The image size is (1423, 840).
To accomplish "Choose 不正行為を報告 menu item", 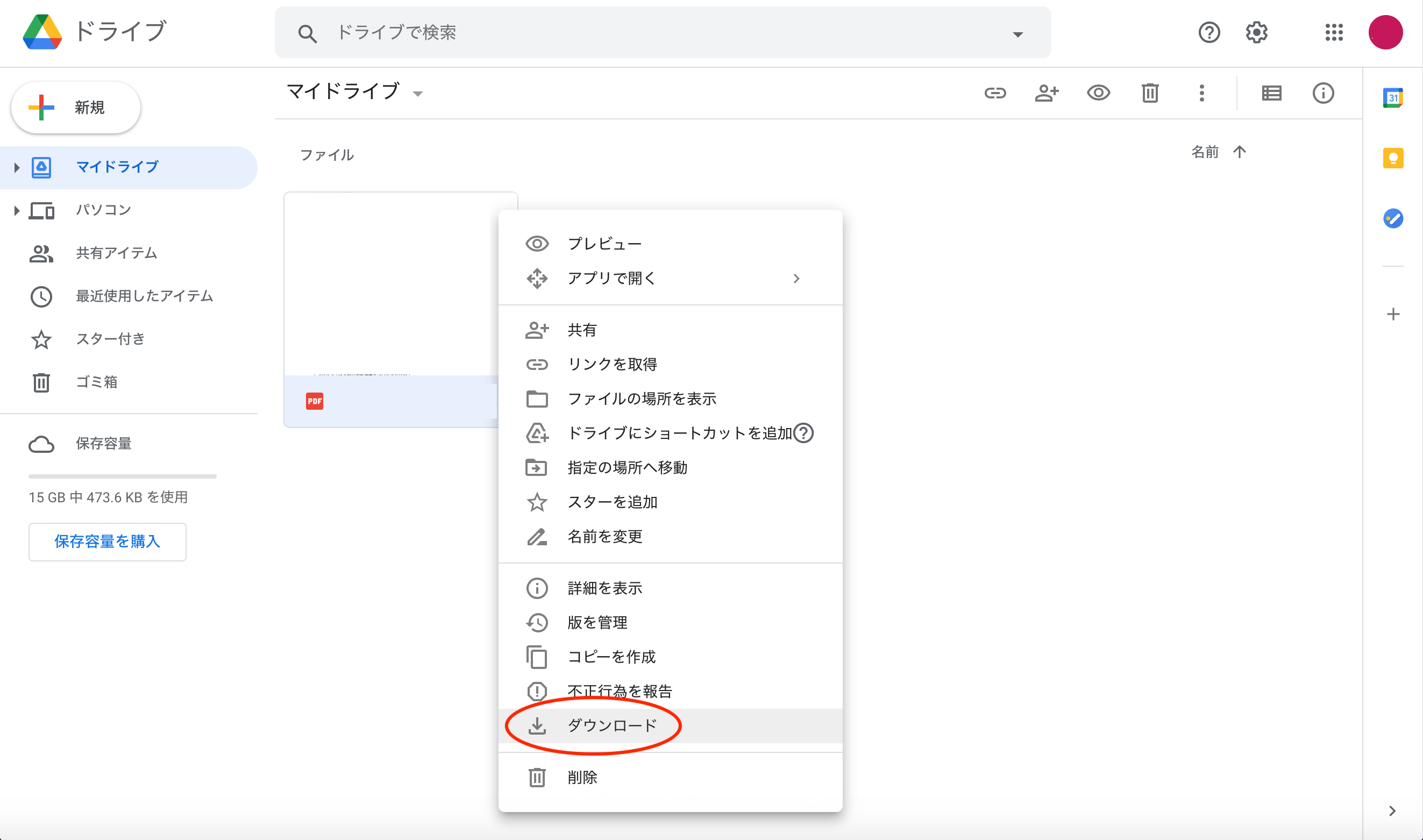I will click(x=670, y=692).
